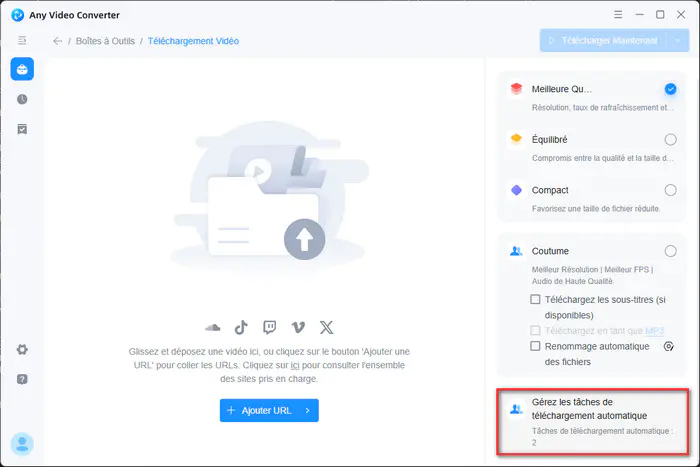Click the Ajouter URL button
Image resolution: width=700 pixels, height=467 pixels.
point(269,410)
